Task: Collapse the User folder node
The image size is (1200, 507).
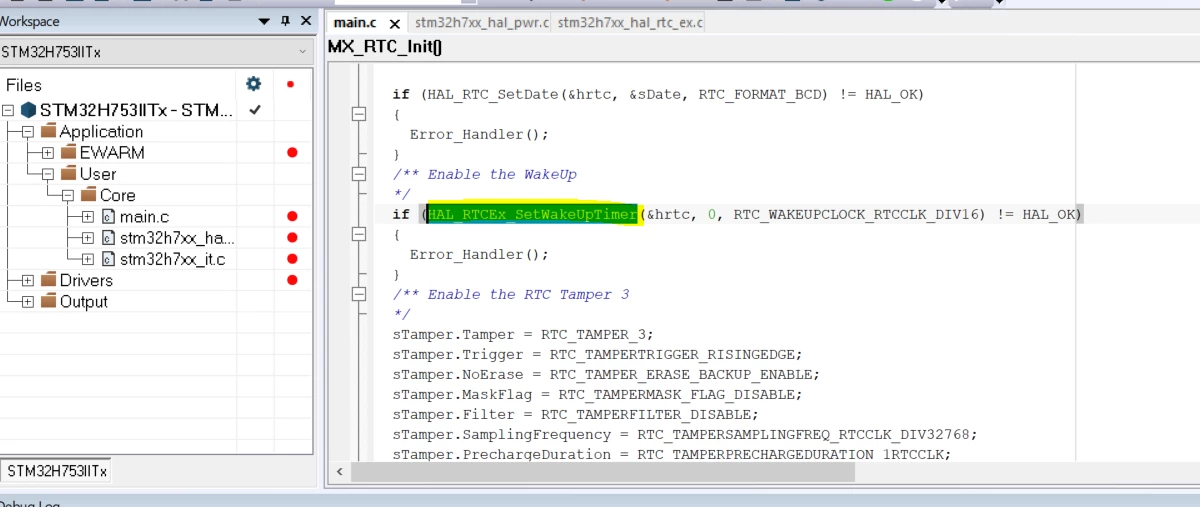Action: coord(48,174)
